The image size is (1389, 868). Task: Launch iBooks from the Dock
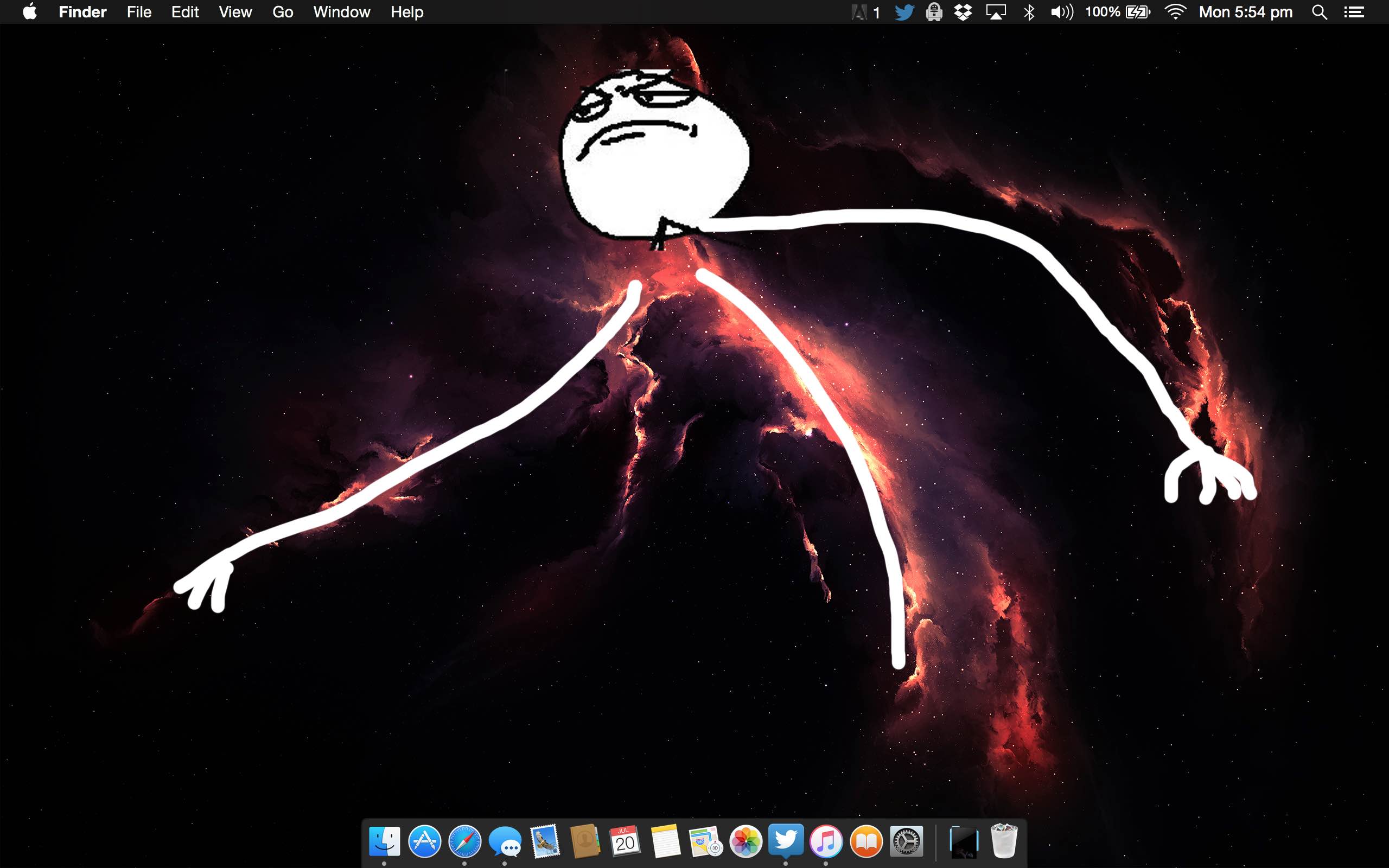(x=866, y=841)
